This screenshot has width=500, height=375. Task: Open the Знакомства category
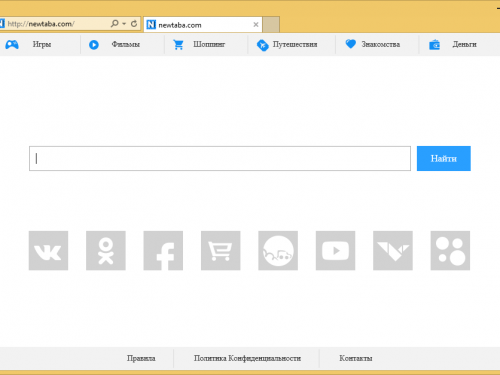[381, 44]
